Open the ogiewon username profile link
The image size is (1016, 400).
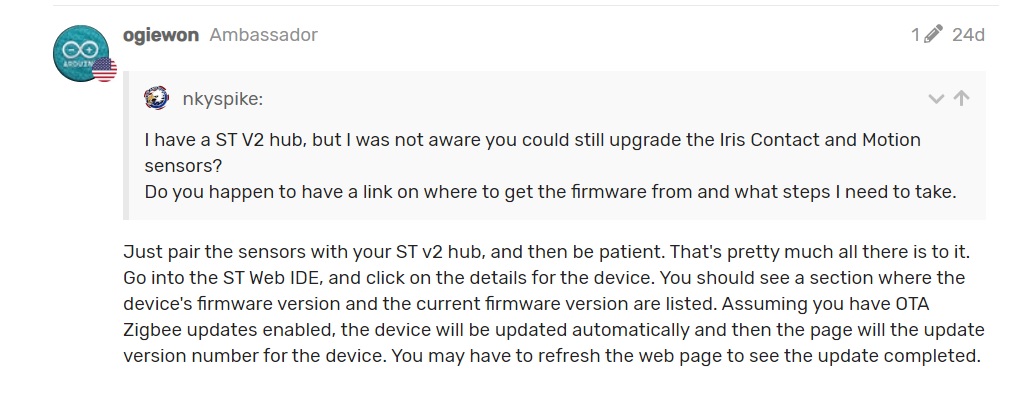point(161,35)
